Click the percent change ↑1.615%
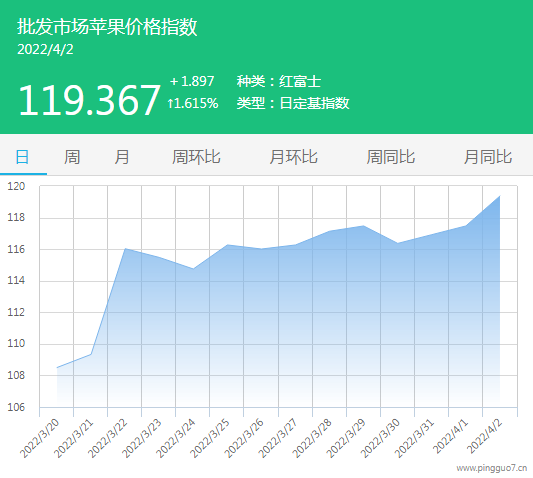This screenshot has height=478, width=533. (192, 103)
